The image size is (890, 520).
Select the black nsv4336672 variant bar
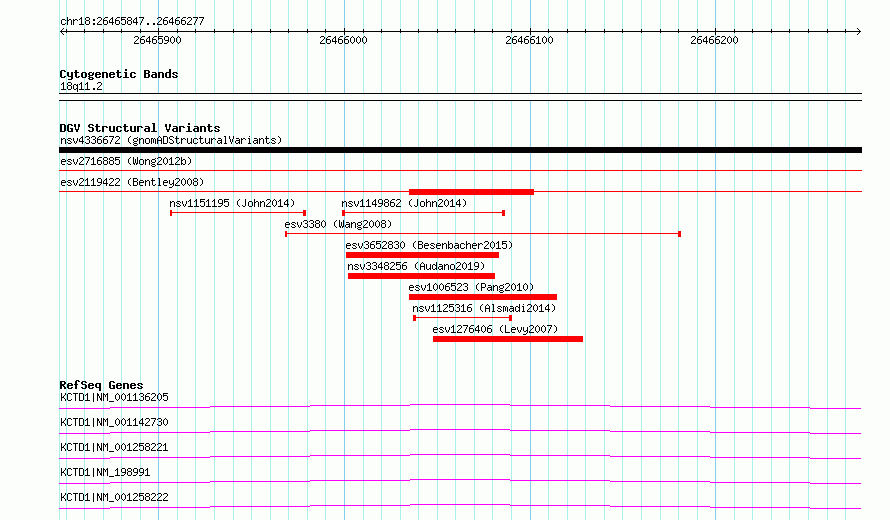click(460, 150)
